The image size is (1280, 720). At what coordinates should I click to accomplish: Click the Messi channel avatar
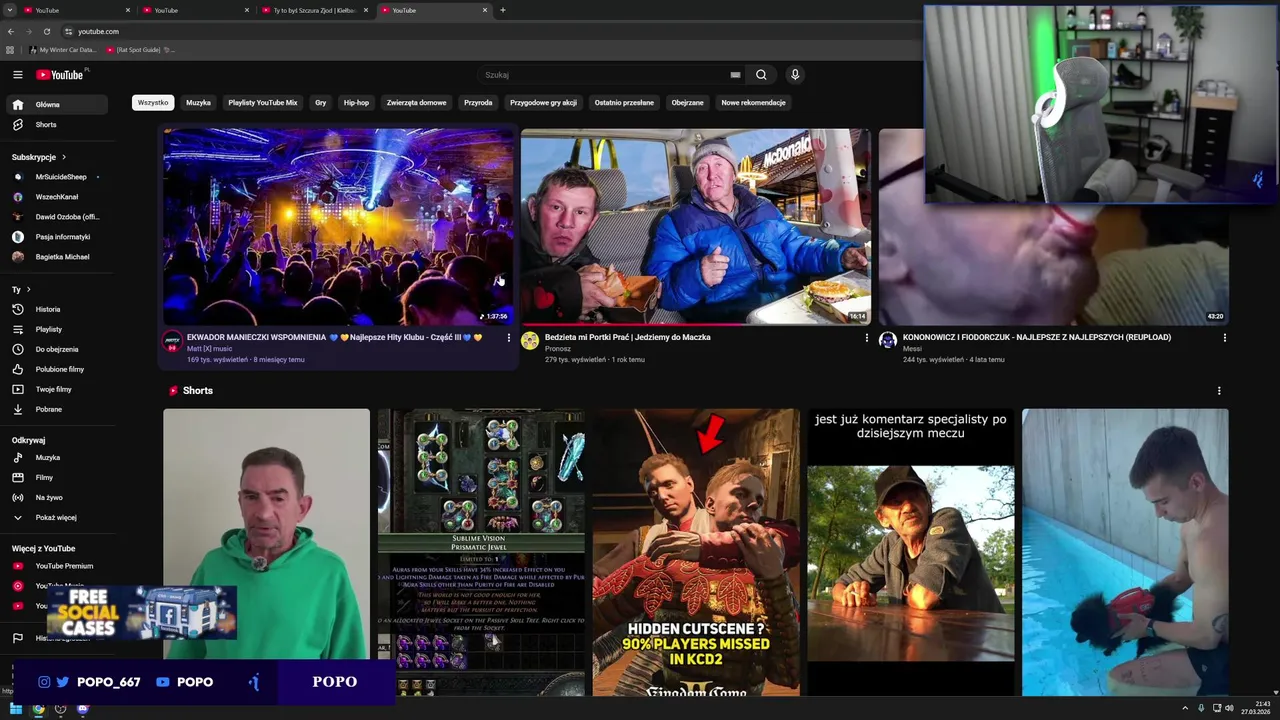point(888,340)
